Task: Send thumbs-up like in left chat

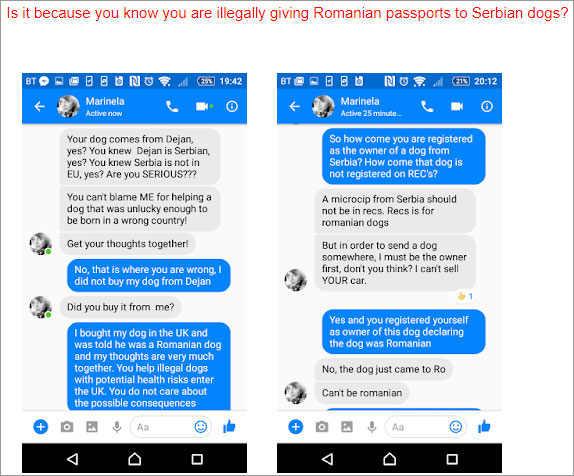Action: pyautogui.click(x=229, y=426)
